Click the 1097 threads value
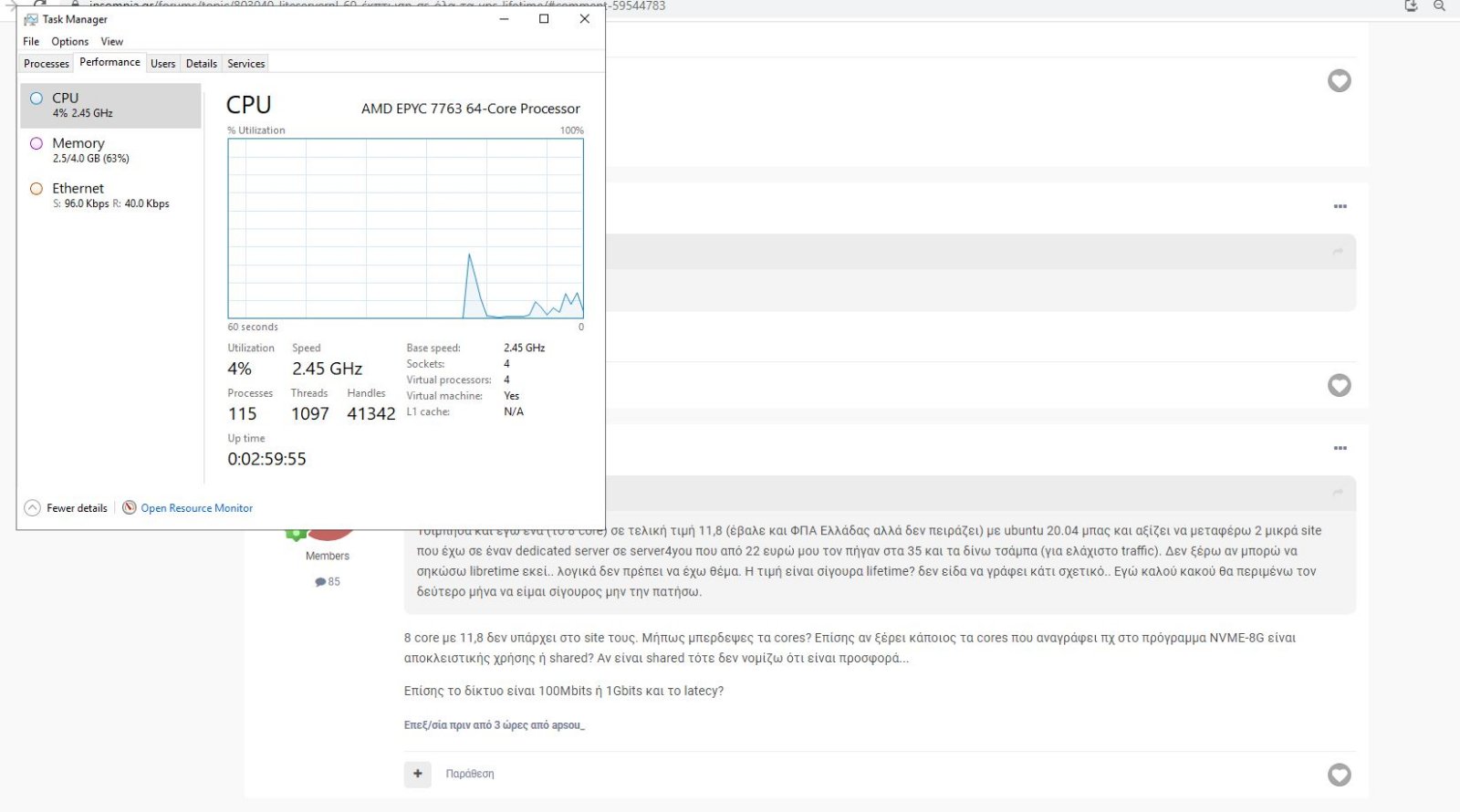 (310, 413)
